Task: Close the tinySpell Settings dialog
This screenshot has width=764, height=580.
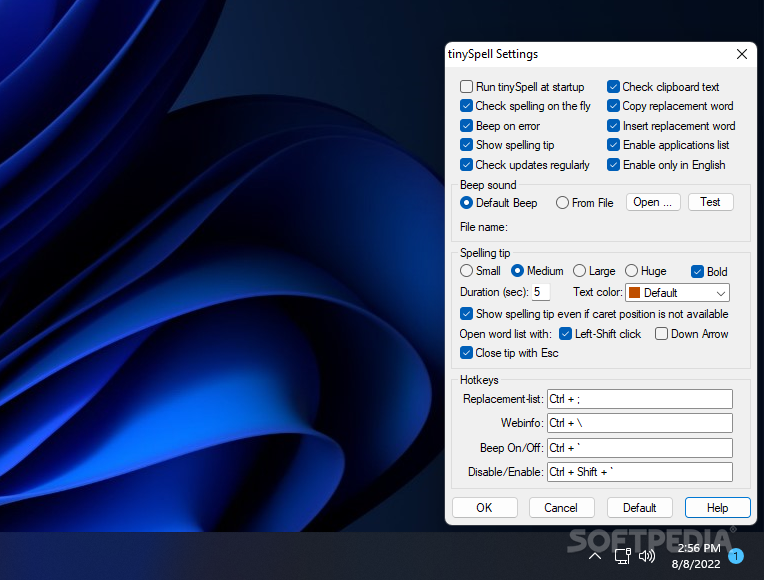Action: point(742,54)
